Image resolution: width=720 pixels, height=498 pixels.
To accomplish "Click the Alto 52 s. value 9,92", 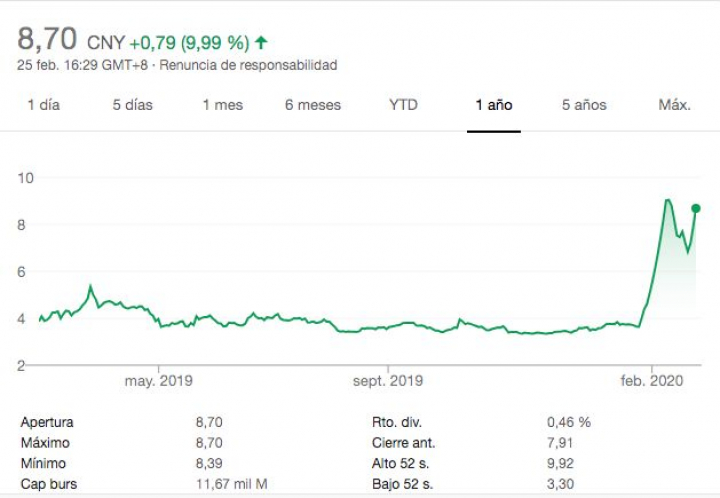I will [x=562, y=464].
